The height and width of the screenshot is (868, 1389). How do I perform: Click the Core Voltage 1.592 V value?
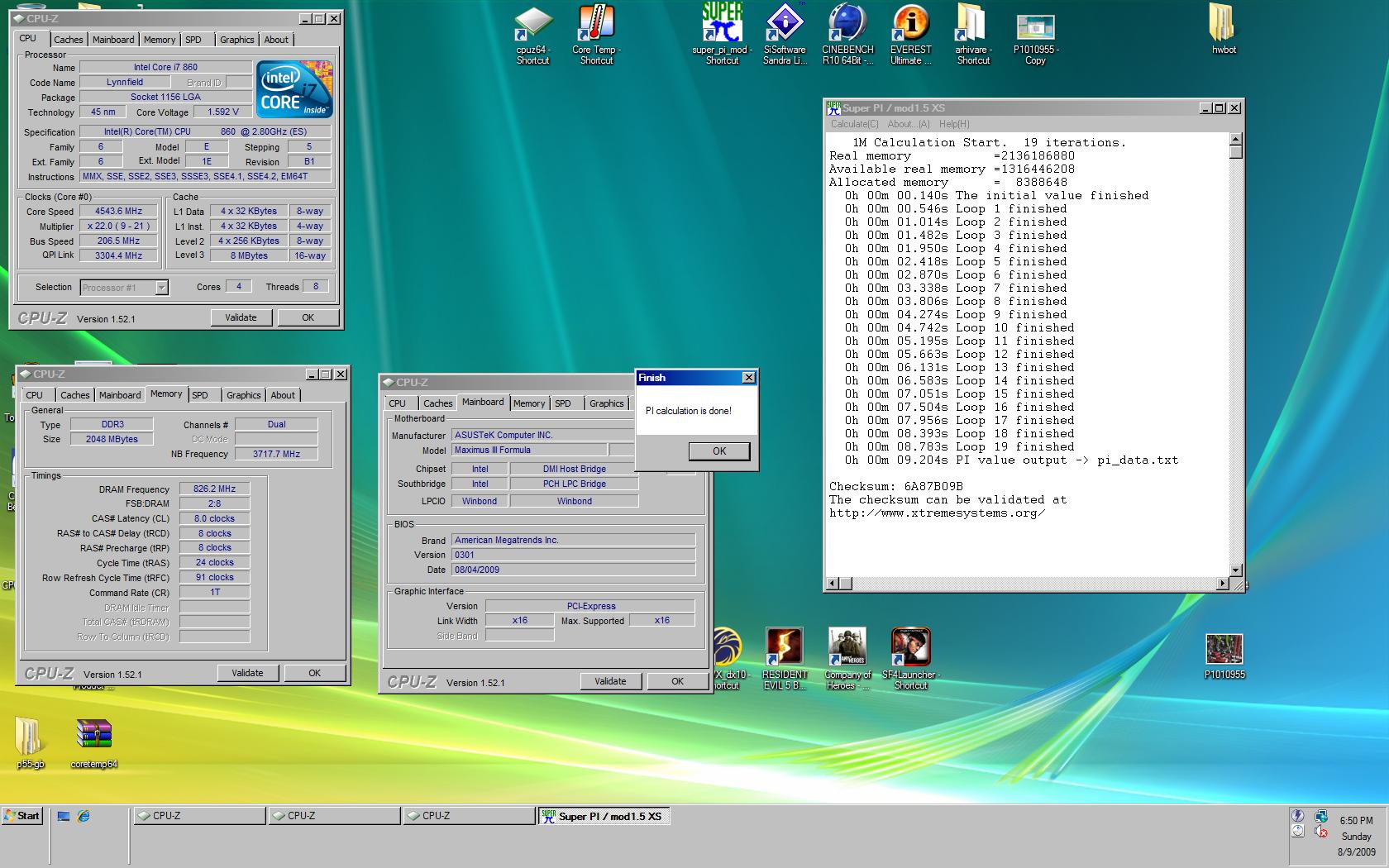pyautogui.click(x=223, y=112)
